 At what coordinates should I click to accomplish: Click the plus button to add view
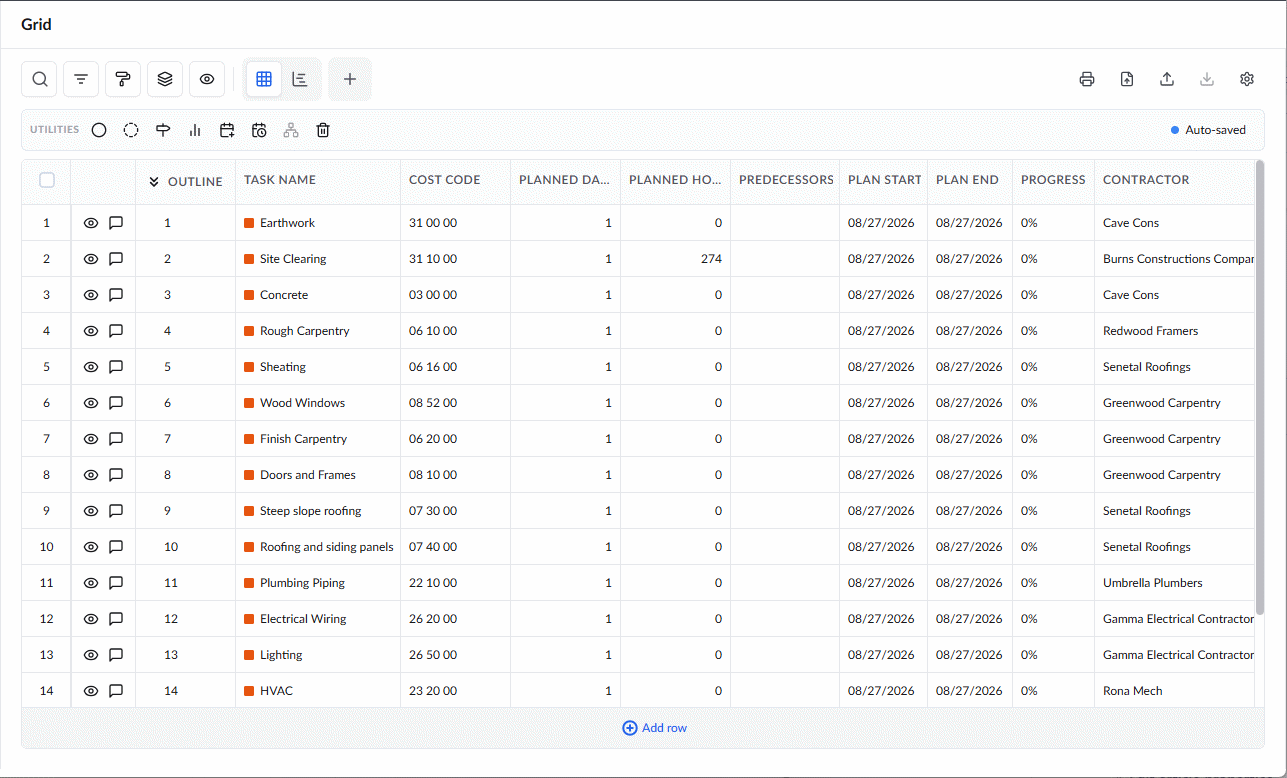(x=350, y=79)
